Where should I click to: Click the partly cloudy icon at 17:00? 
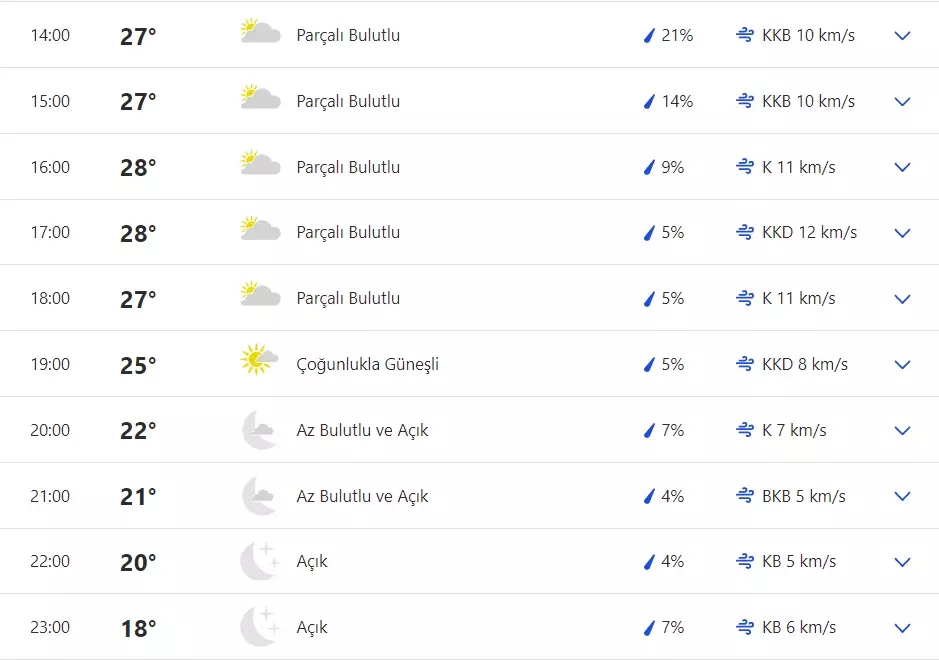260,229
